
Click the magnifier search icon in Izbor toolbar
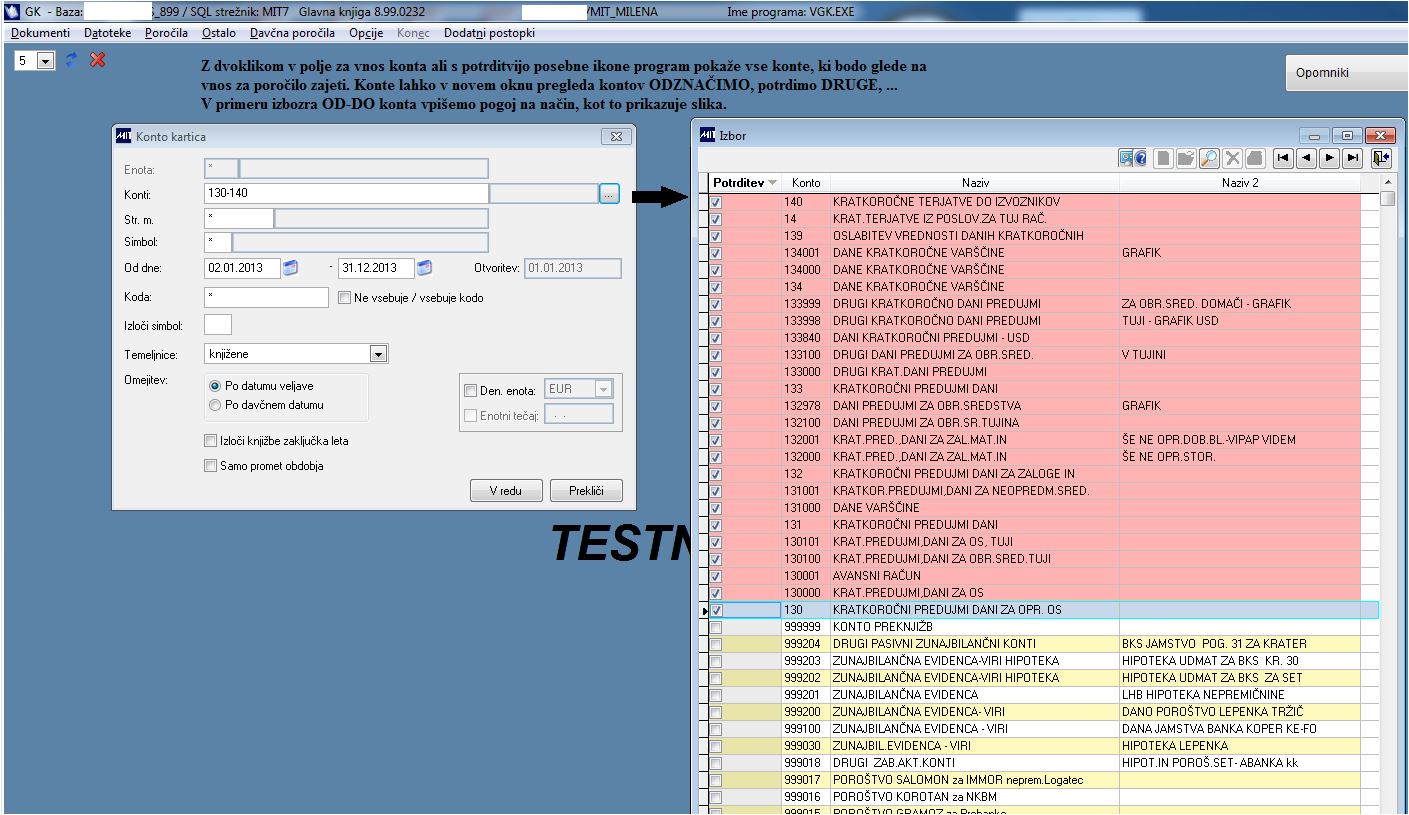pos(1209,158)
